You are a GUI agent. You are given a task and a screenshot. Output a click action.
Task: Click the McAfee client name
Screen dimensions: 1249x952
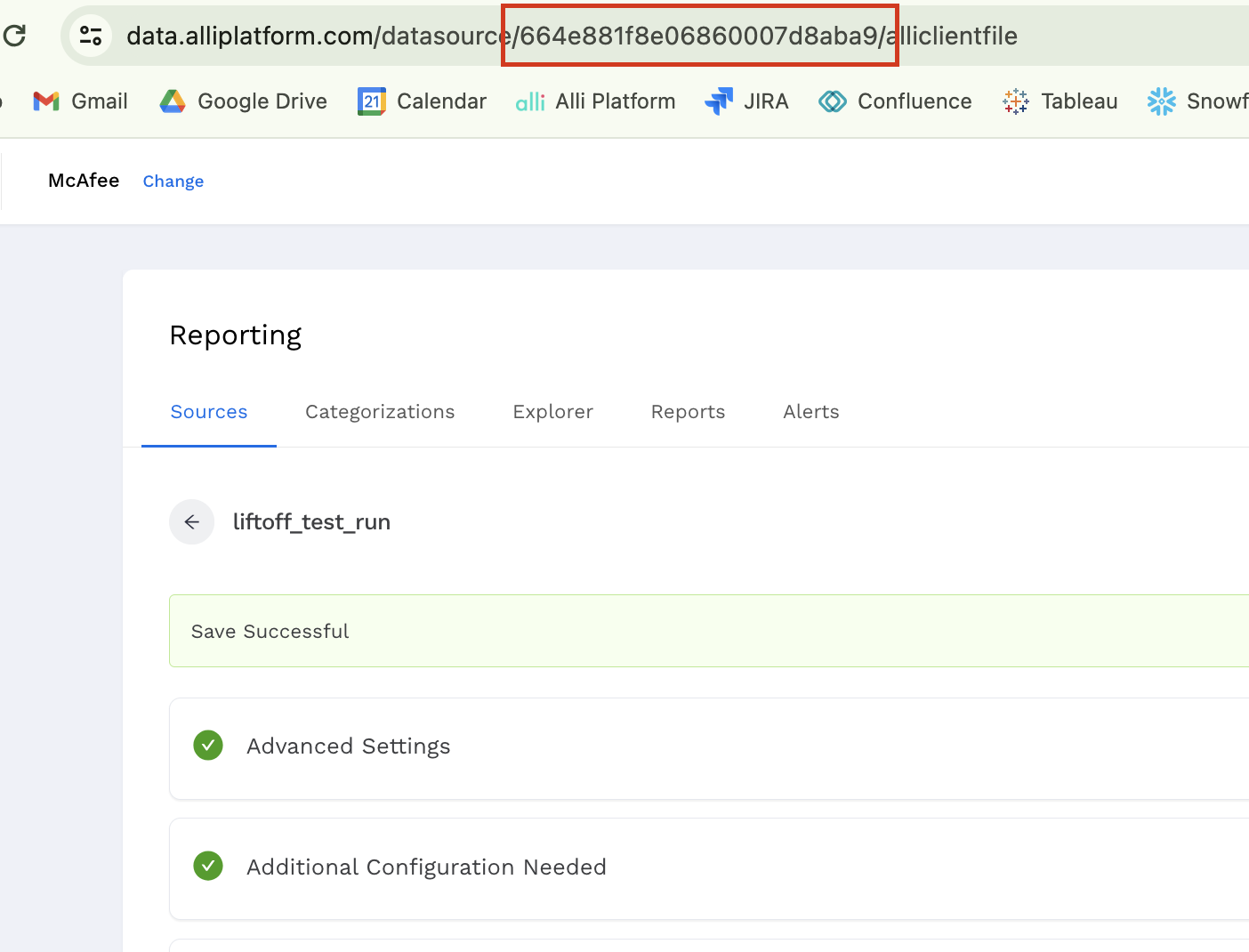click(x=84, y=181)
